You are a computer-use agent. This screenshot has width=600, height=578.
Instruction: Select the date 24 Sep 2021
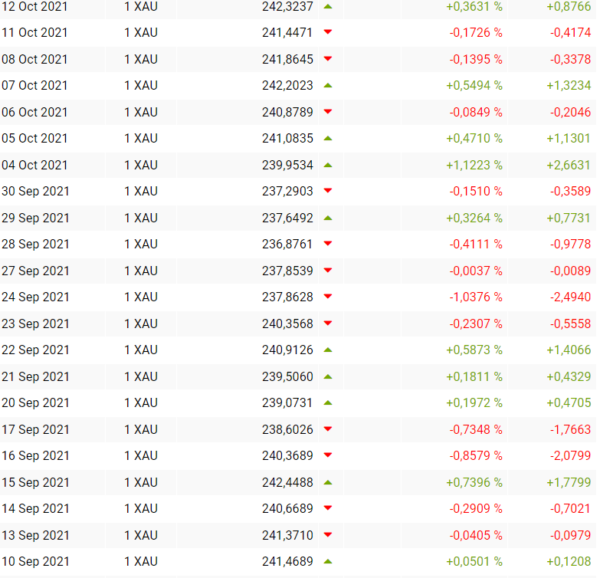[x=35, y=297]
